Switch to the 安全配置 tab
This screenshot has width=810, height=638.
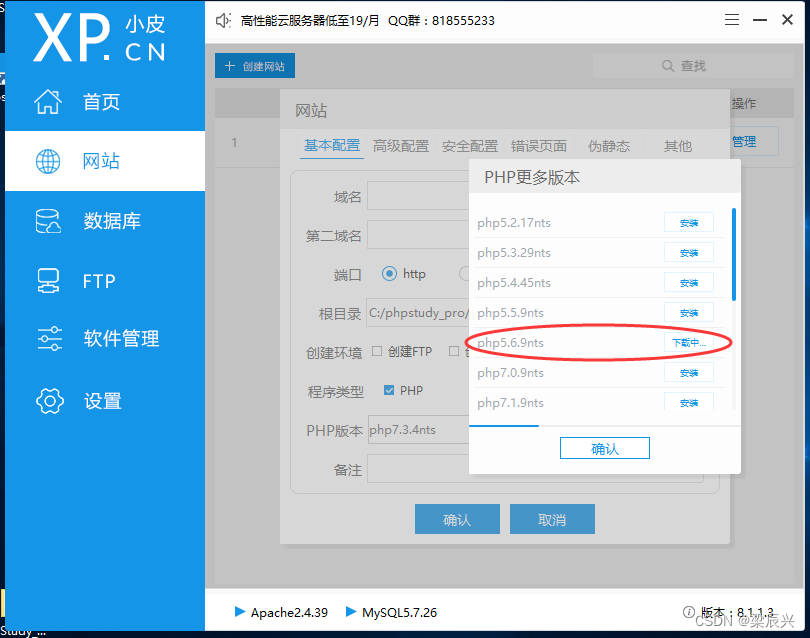(470, 146)
